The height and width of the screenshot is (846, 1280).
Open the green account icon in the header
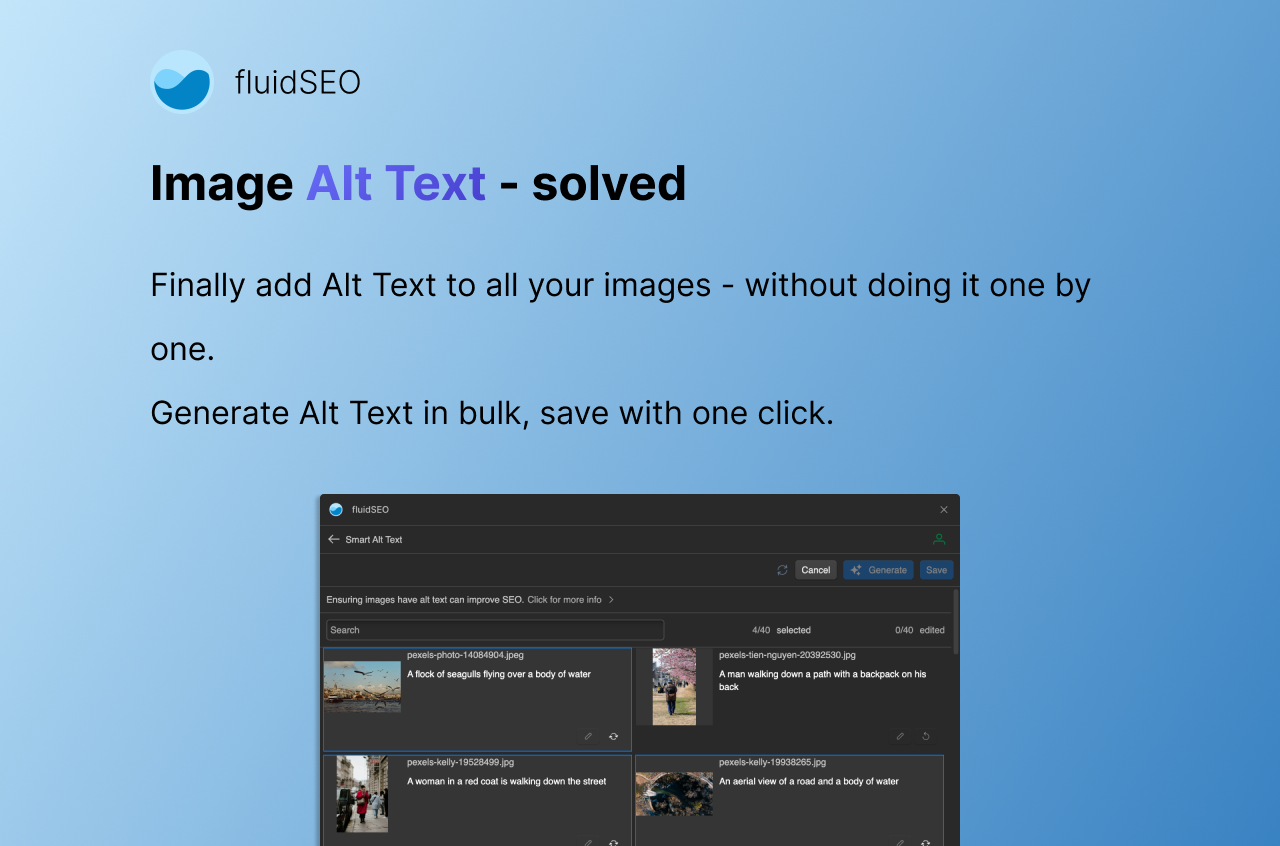[x=938, y=539]
